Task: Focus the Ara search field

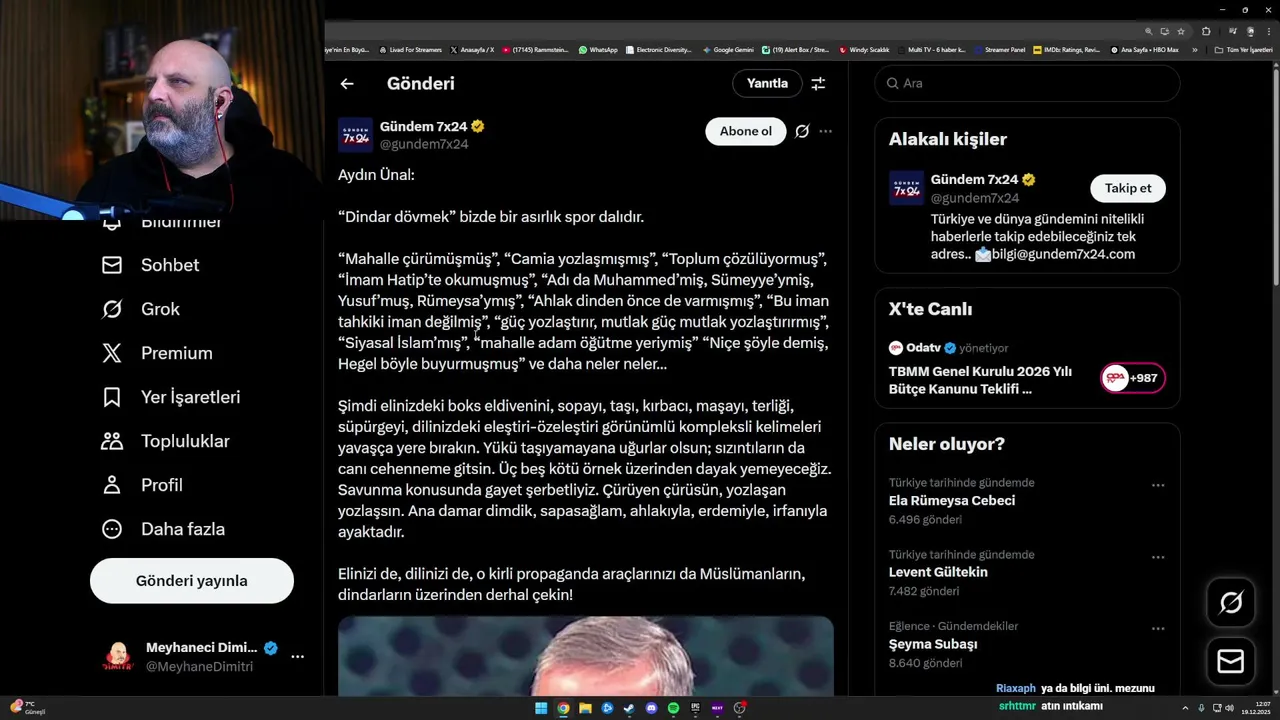Action: point(1028,83)
